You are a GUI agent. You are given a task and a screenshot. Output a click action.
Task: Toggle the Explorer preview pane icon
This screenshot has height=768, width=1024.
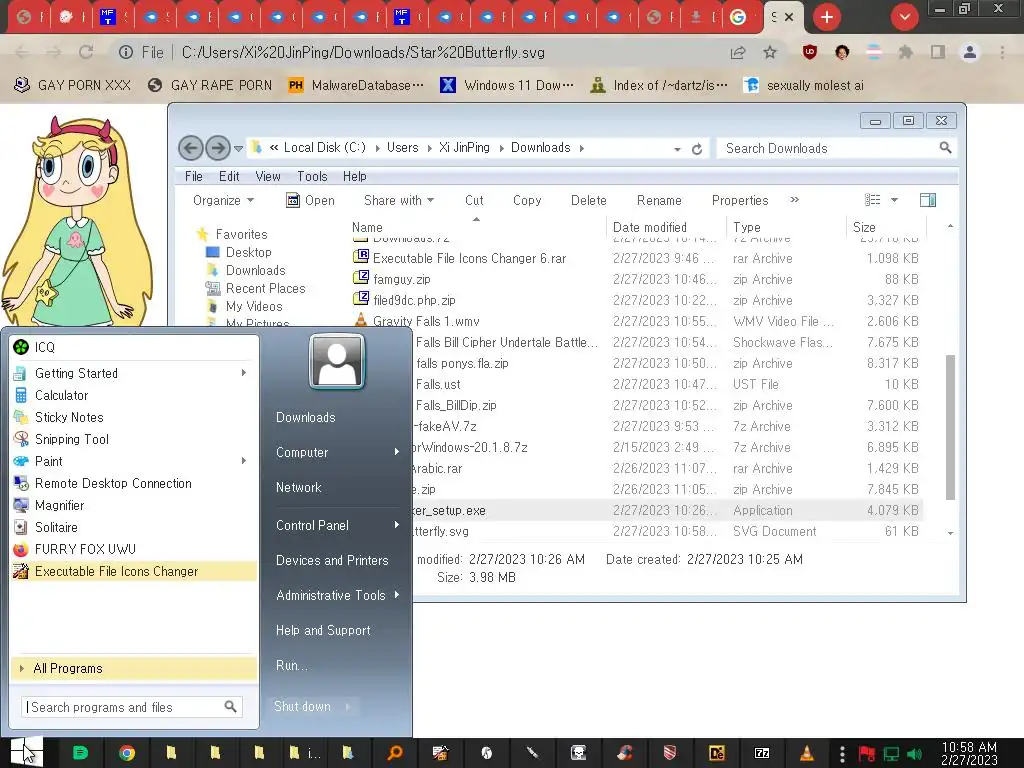pyautogui.click(x=927, y=200)
